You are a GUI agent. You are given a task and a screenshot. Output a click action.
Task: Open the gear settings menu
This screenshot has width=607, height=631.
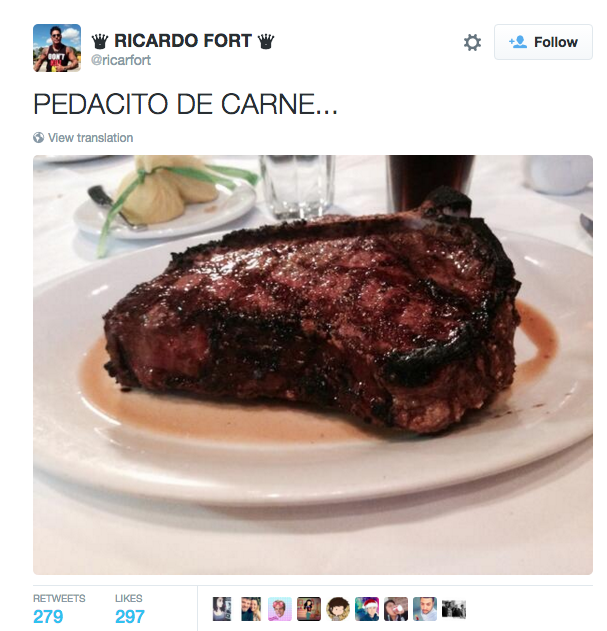tap(472, 42)
